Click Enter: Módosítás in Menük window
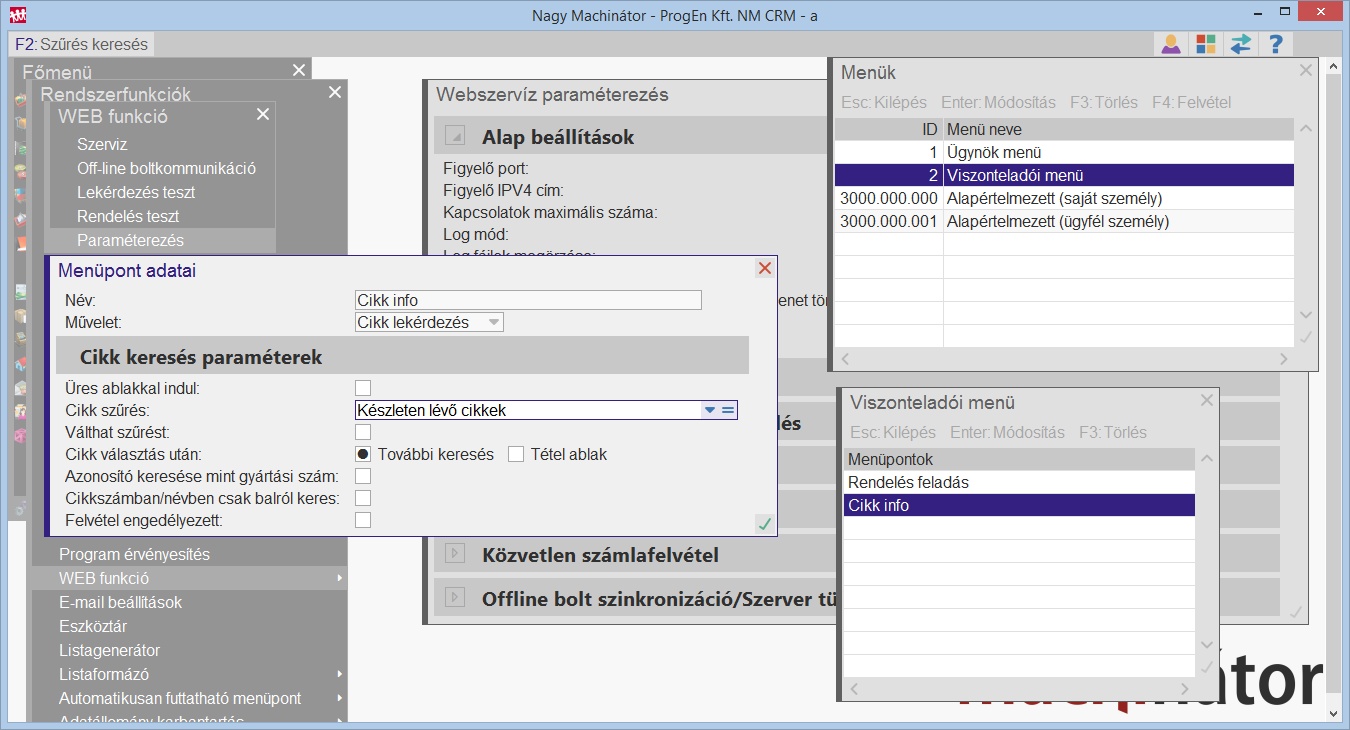 [x=998, y=102]
